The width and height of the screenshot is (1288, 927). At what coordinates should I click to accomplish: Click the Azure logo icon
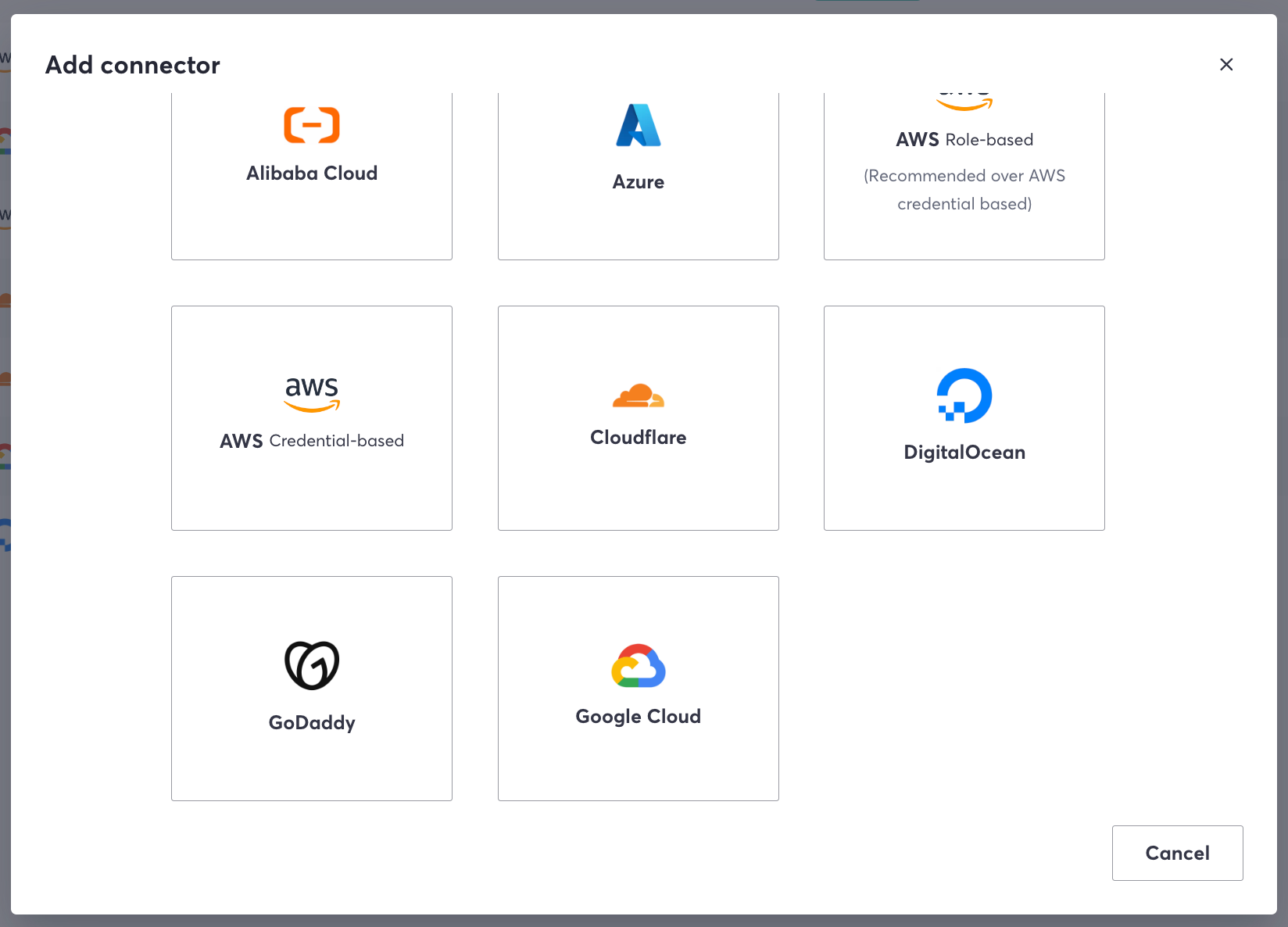pyautogui.click(x=639, y=125)
